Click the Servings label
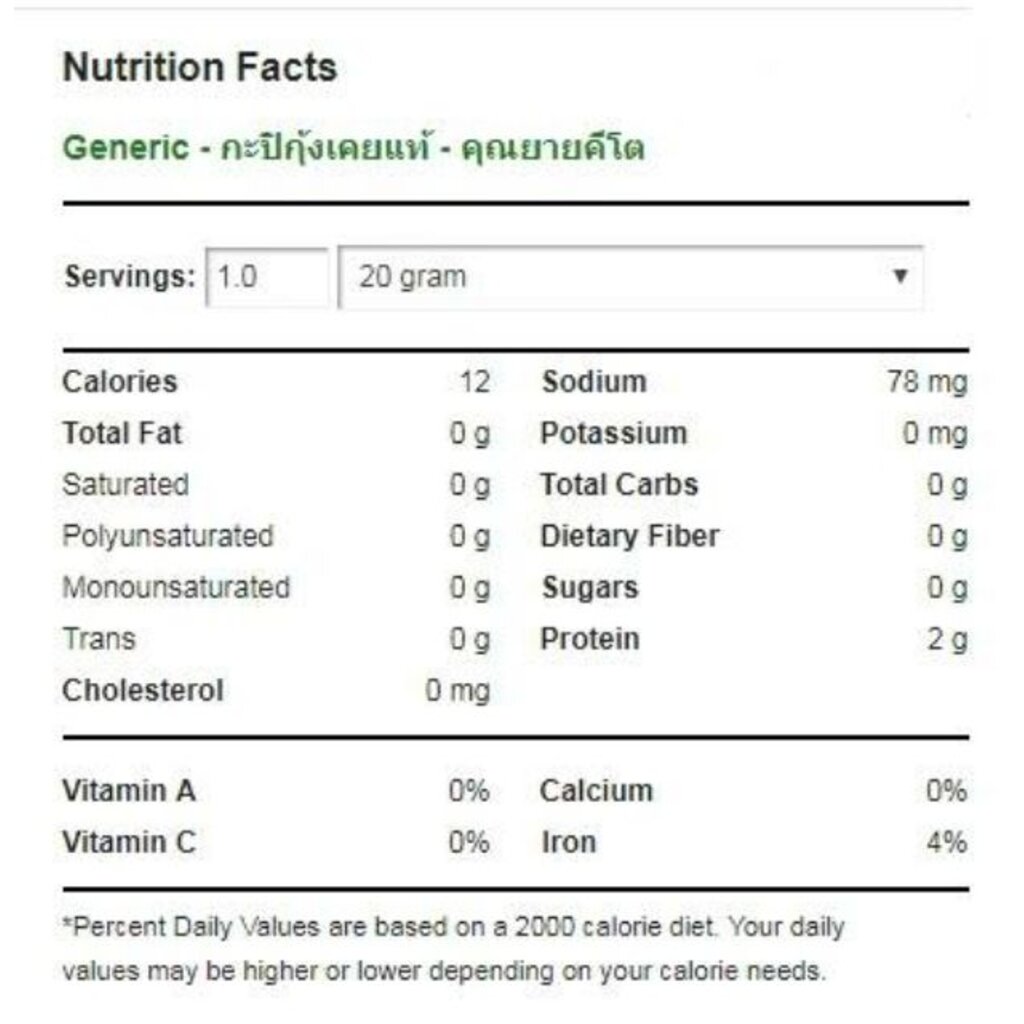The width and height of the screenshot is (1024, 1024). click(130, 277)
